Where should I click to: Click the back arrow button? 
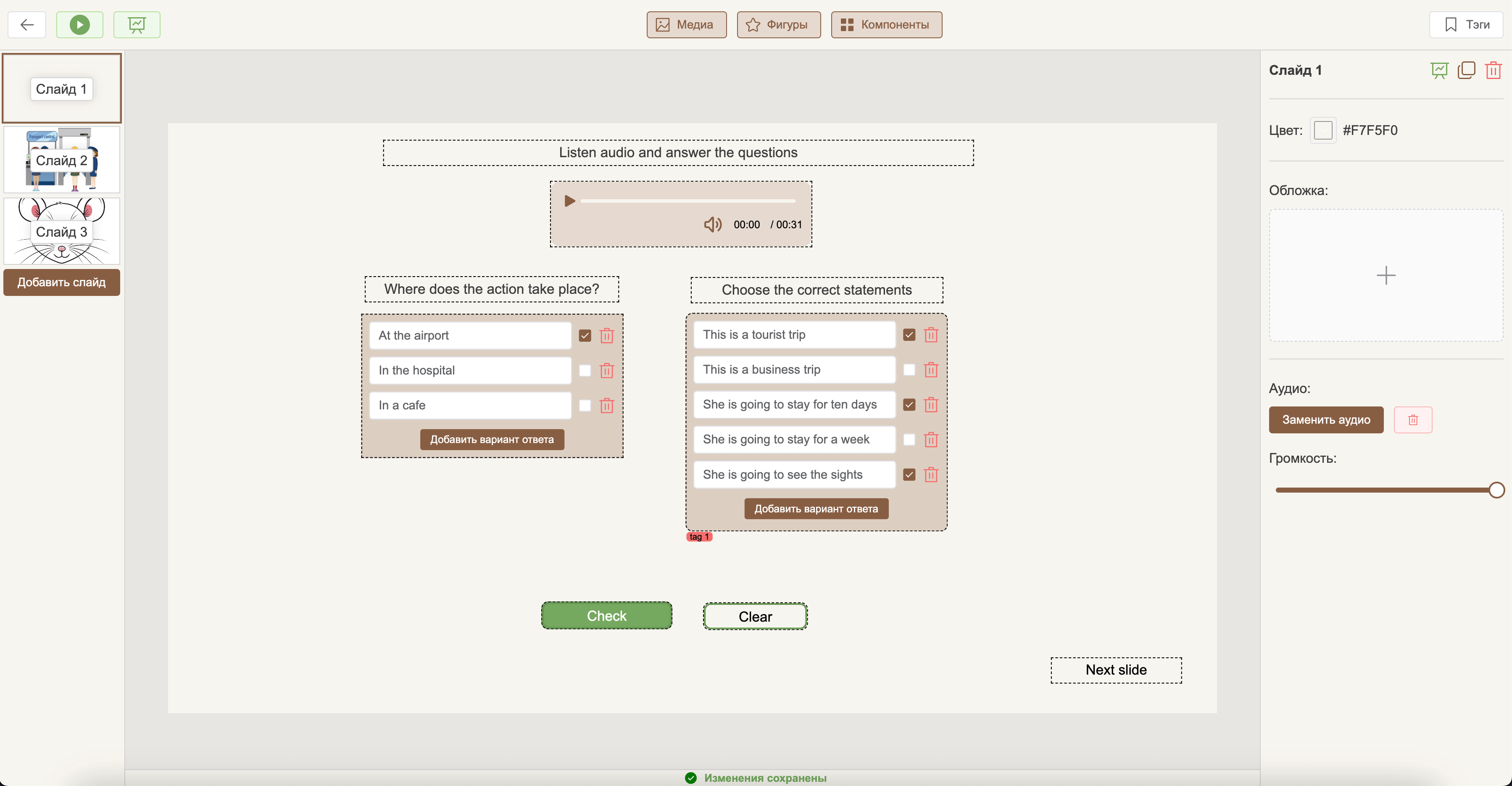pyautogui.click(x=27, y=25)
